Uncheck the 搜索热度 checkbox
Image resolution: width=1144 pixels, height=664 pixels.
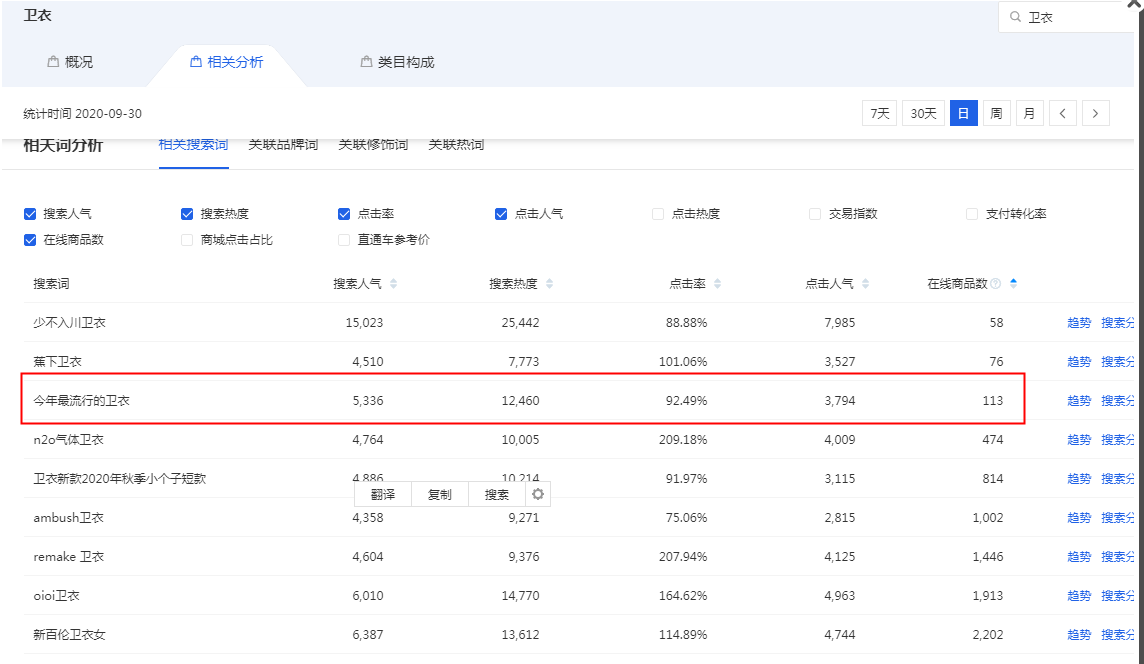[x=187, y=214]
